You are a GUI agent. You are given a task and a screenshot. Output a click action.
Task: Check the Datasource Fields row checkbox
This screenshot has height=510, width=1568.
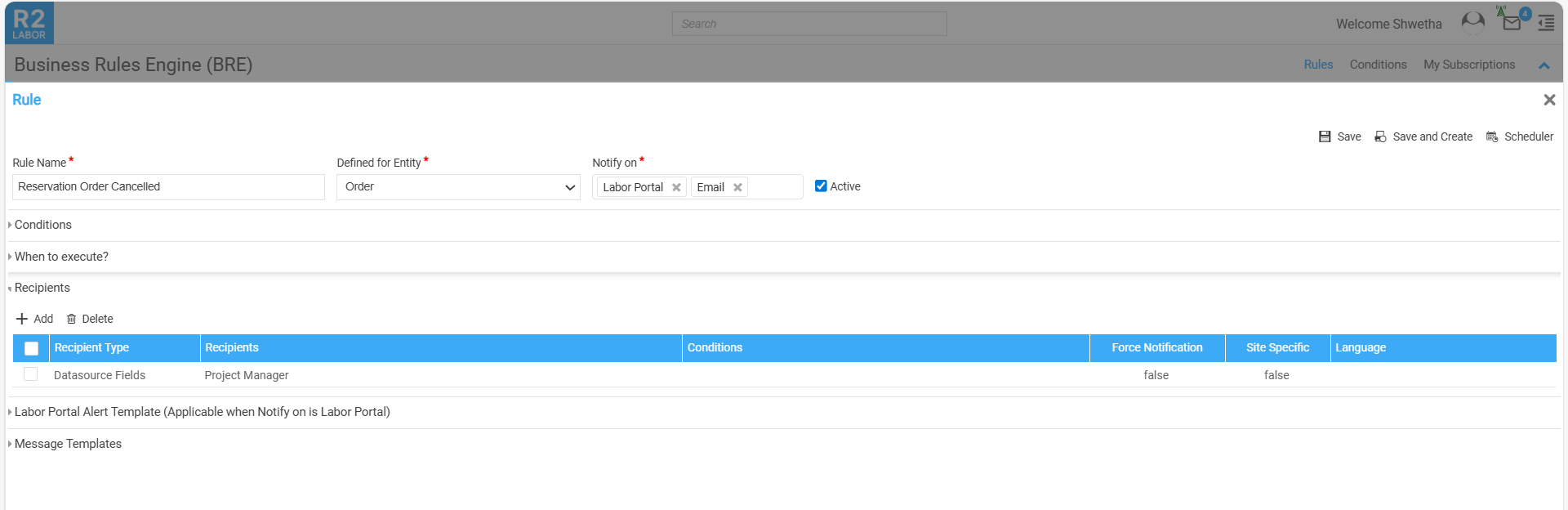pyautogui.click(x=31, y=374)
